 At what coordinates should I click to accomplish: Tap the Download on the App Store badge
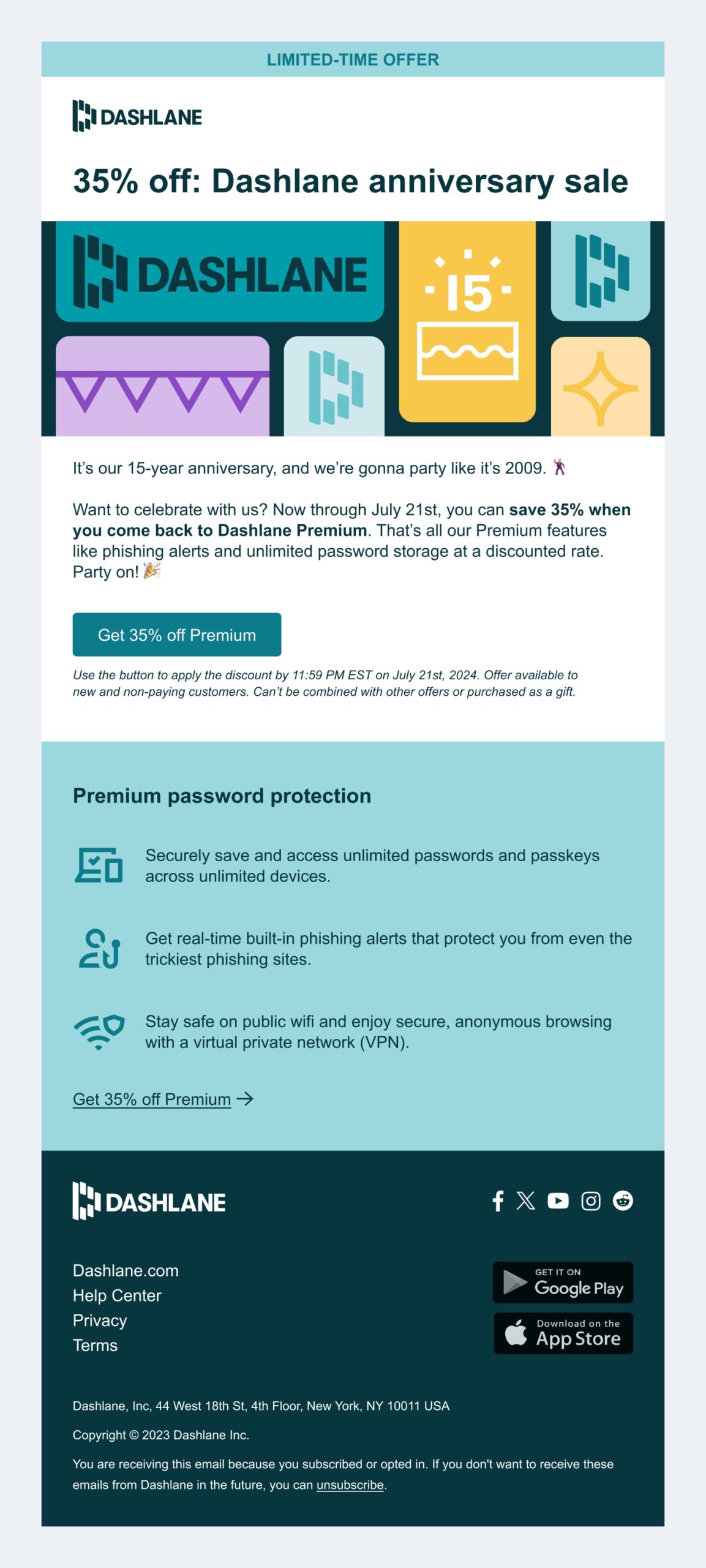click(563, 1333)
